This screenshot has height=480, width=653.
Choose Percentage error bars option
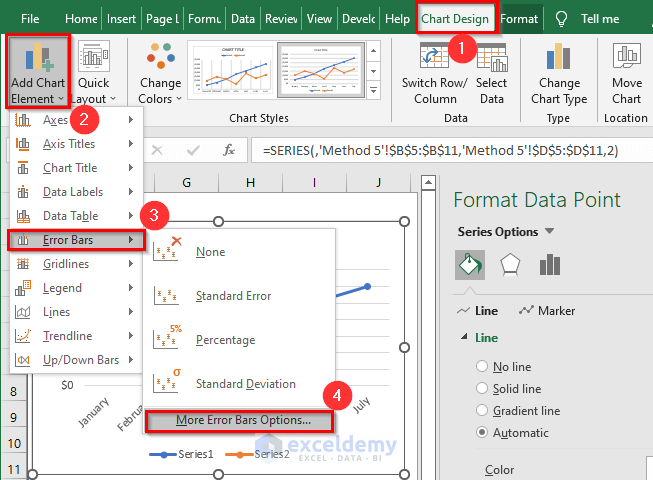(239, 340)
